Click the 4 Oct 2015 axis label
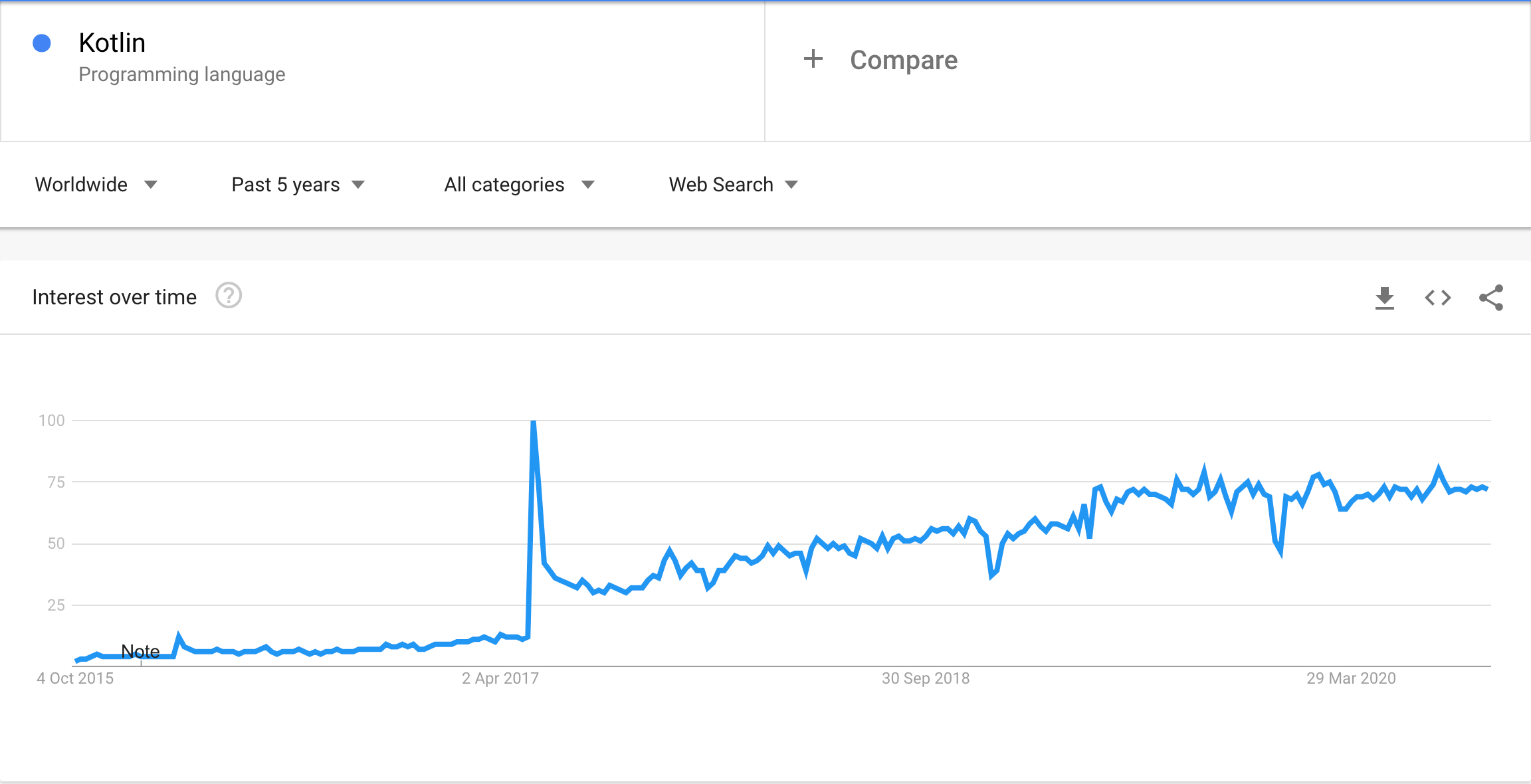The image size is (1531, 784). pyautogui.click(x=75, y=678)
